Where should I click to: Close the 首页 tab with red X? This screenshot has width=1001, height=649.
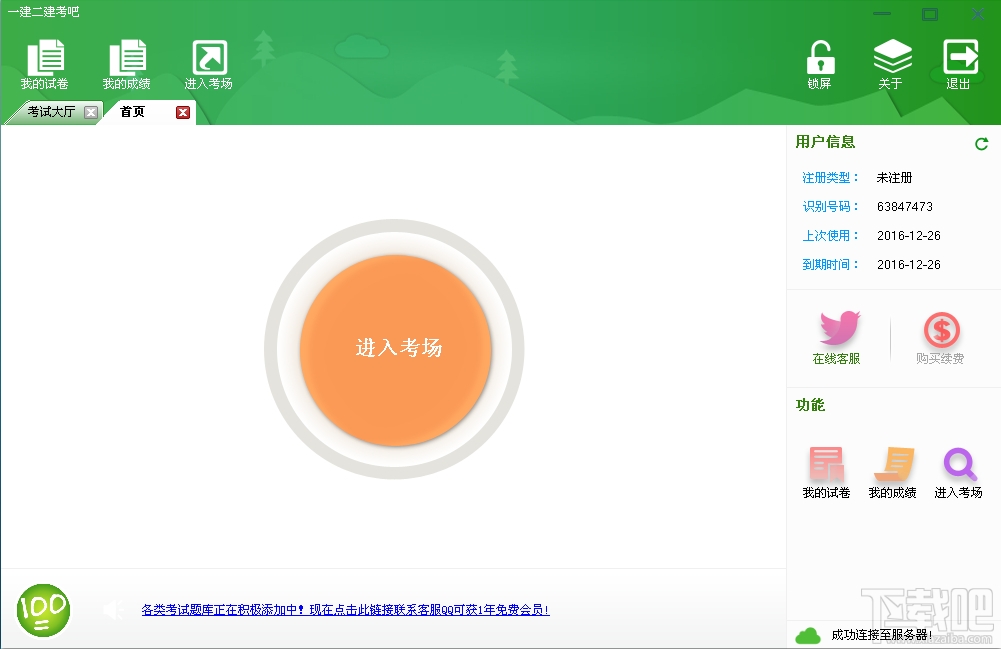point(183,112)
